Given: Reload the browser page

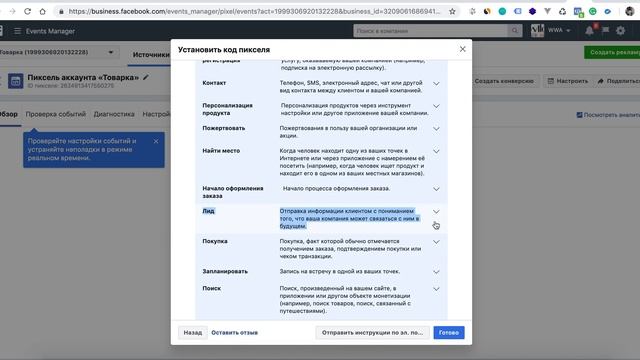Looking at the screenshot, I should pyautogui.click(x=27, y=11).
